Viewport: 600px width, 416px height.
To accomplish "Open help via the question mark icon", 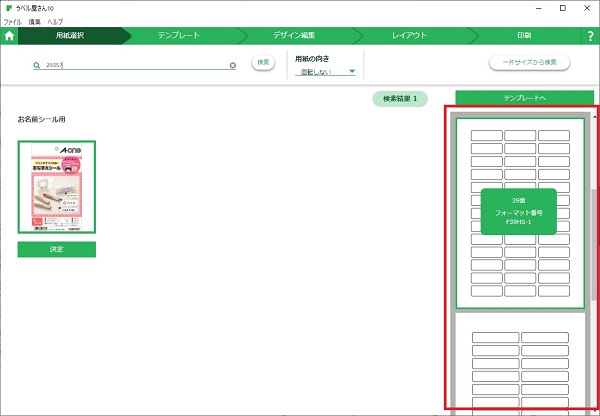I will [x=590, y=36].
